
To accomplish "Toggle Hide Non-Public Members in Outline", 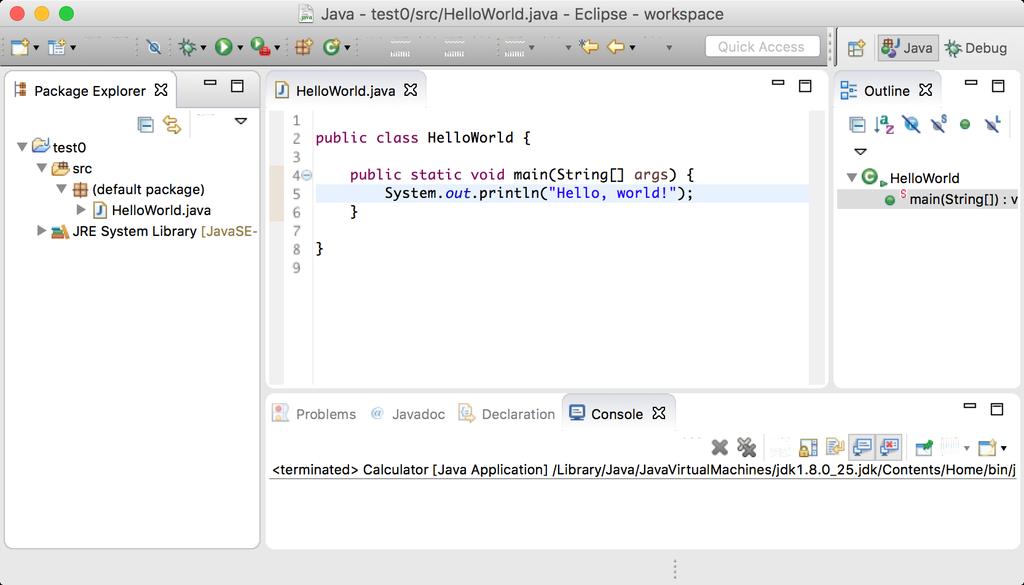I will pyautogui.click(x=965, y=124).
